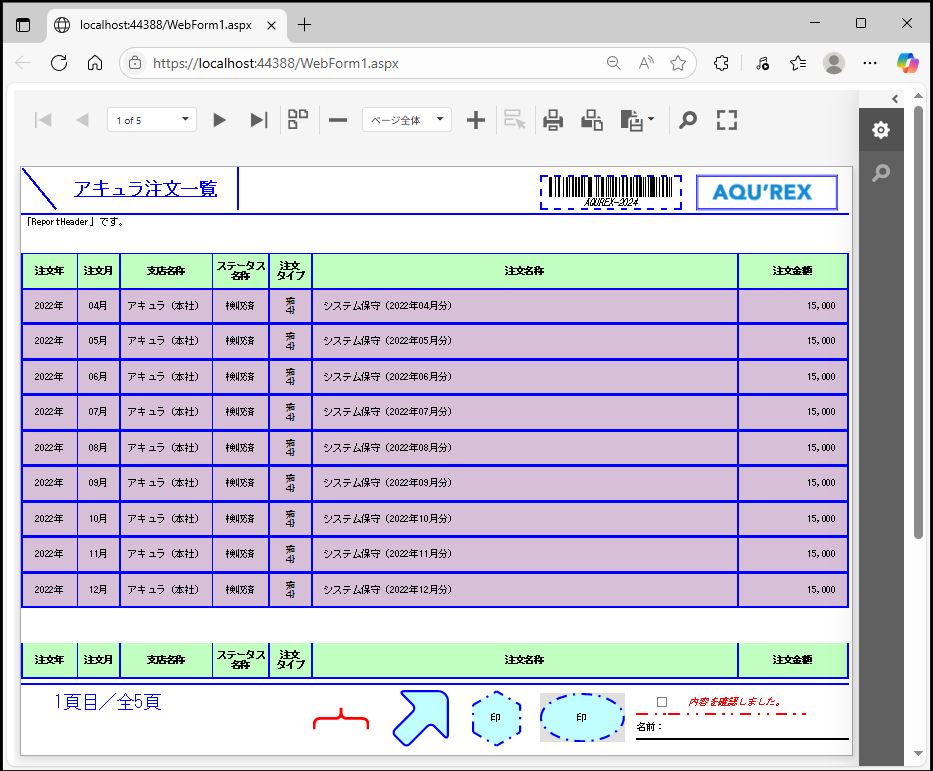Open the settings gear in right panel

[880, 130]
